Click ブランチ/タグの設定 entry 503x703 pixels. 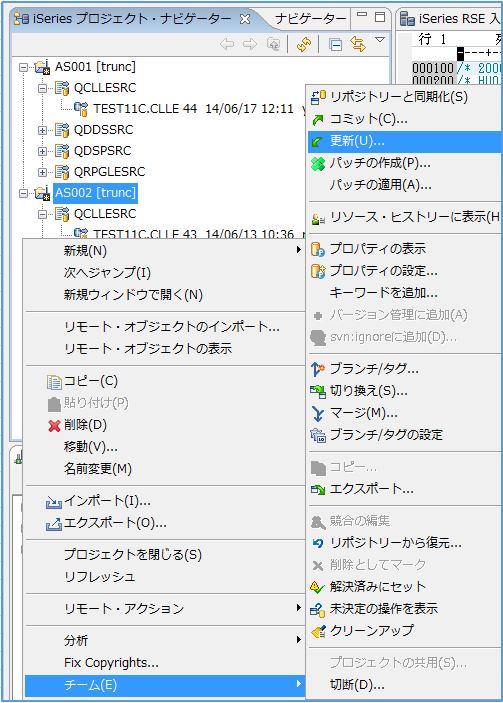(404, 434)
